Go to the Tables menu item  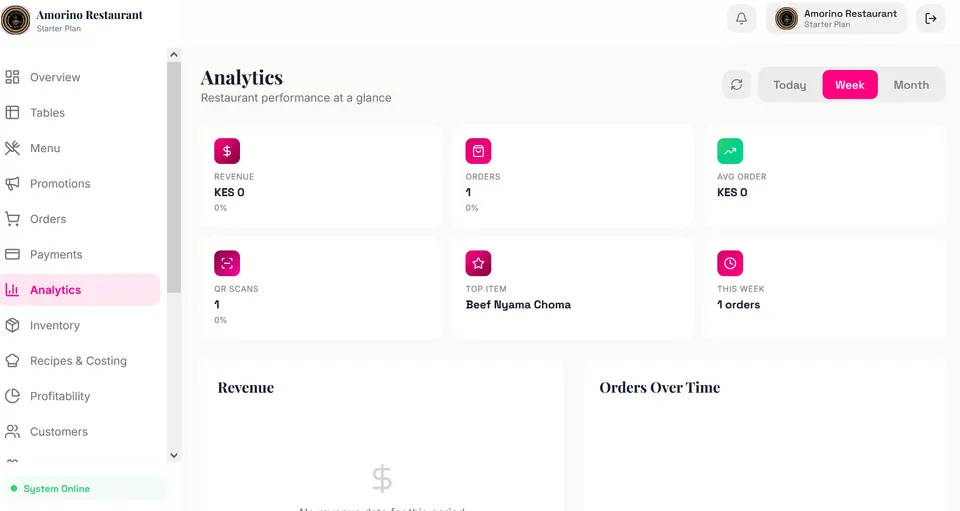click(x=80, y=113)
